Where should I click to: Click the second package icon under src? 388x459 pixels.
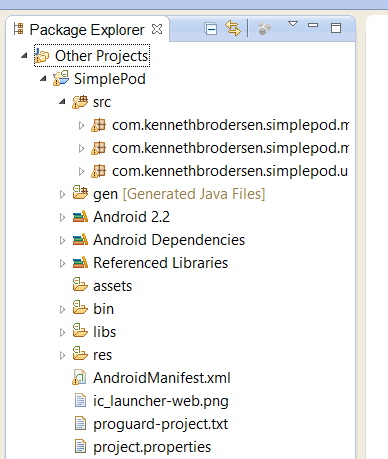[99, 148]
